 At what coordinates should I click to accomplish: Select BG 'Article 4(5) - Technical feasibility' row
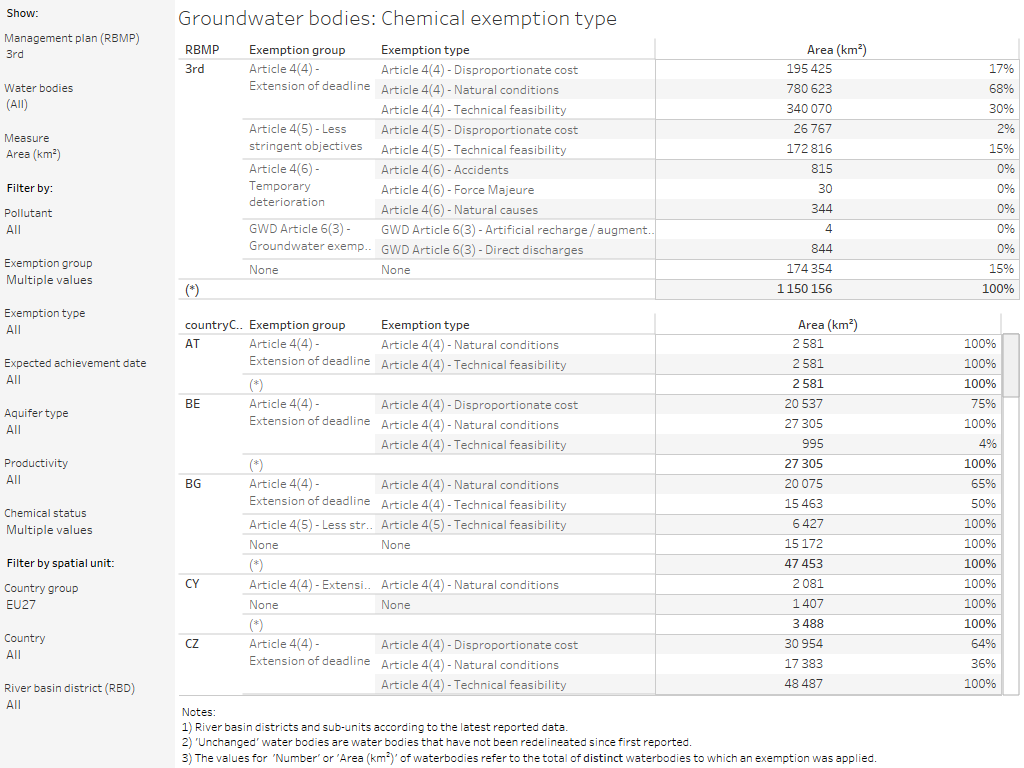point(473,525)
